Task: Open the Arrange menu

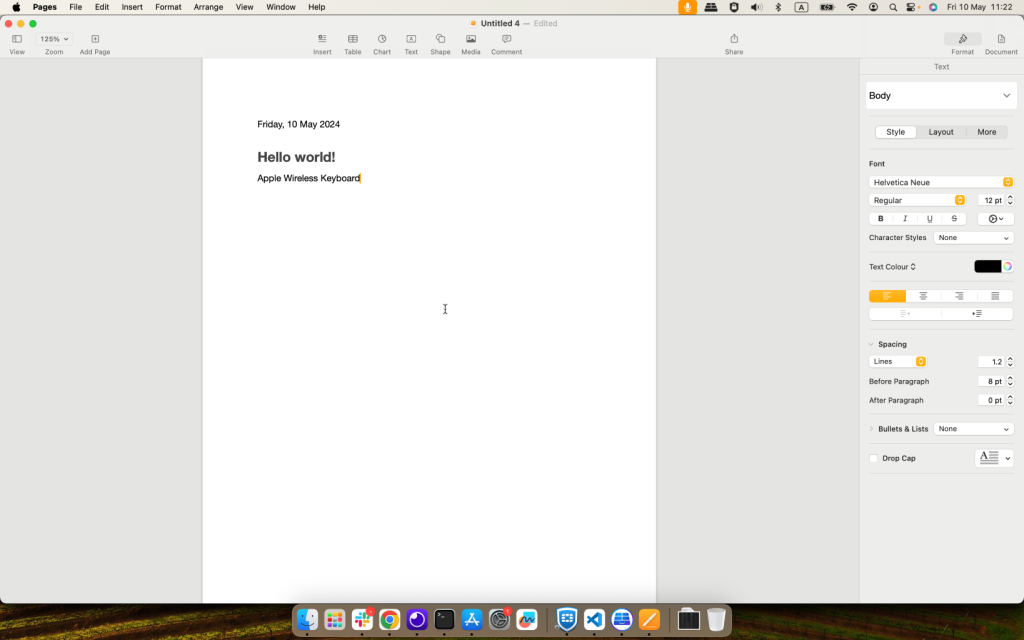Action: pyautogui.click(x=207, y=7)
